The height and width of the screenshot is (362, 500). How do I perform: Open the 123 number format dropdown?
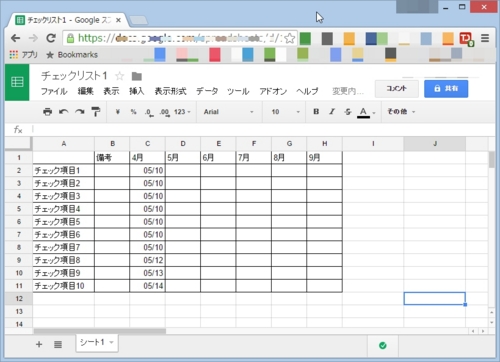tap(182, 112)
